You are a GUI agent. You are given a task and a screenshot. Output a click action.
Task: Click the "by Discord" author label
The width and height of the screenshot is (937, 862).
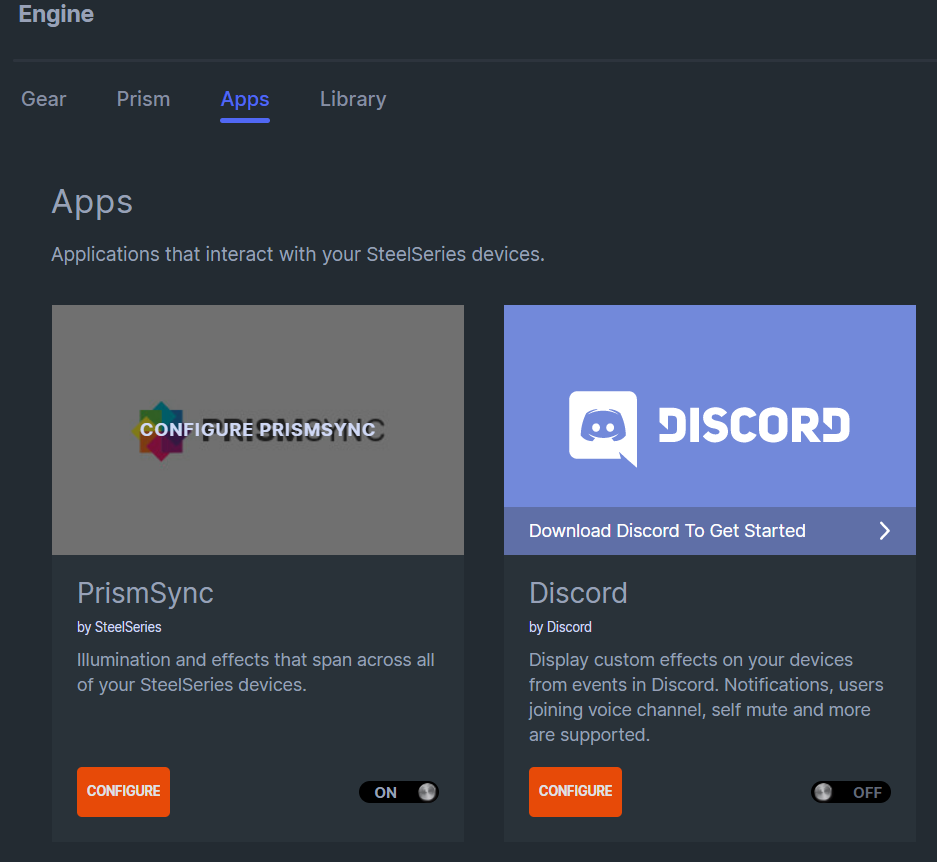click(560, 627)
